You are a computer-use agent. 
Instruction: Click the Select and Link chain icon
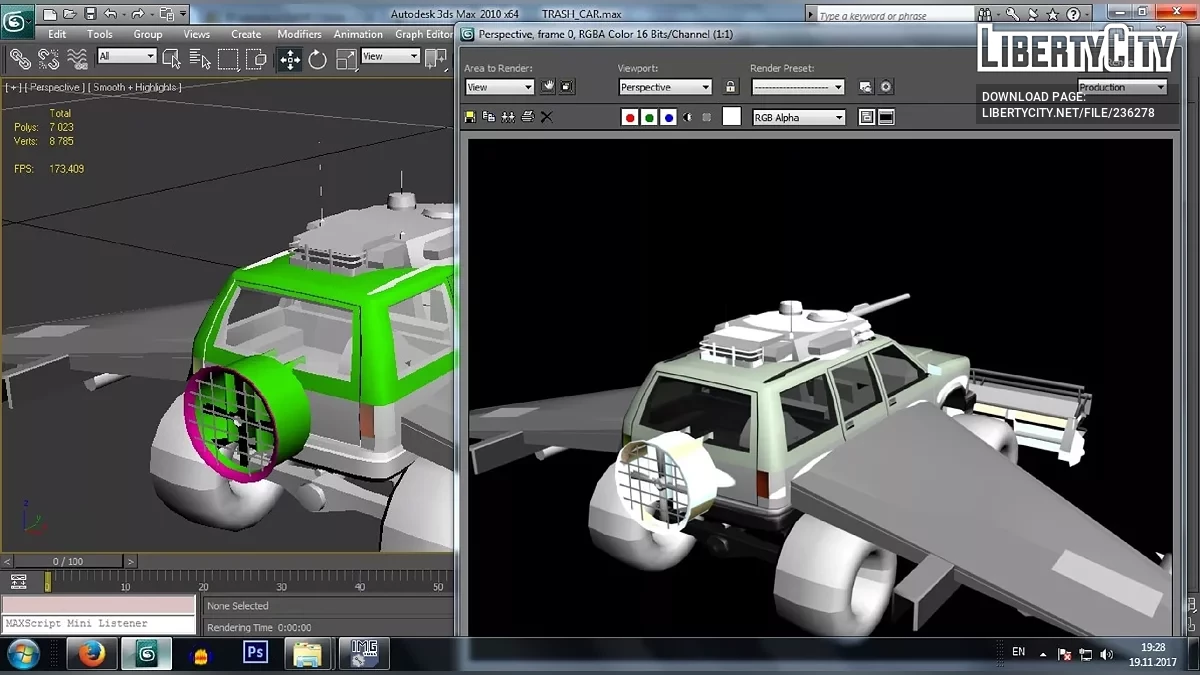(x=20, y=60)
